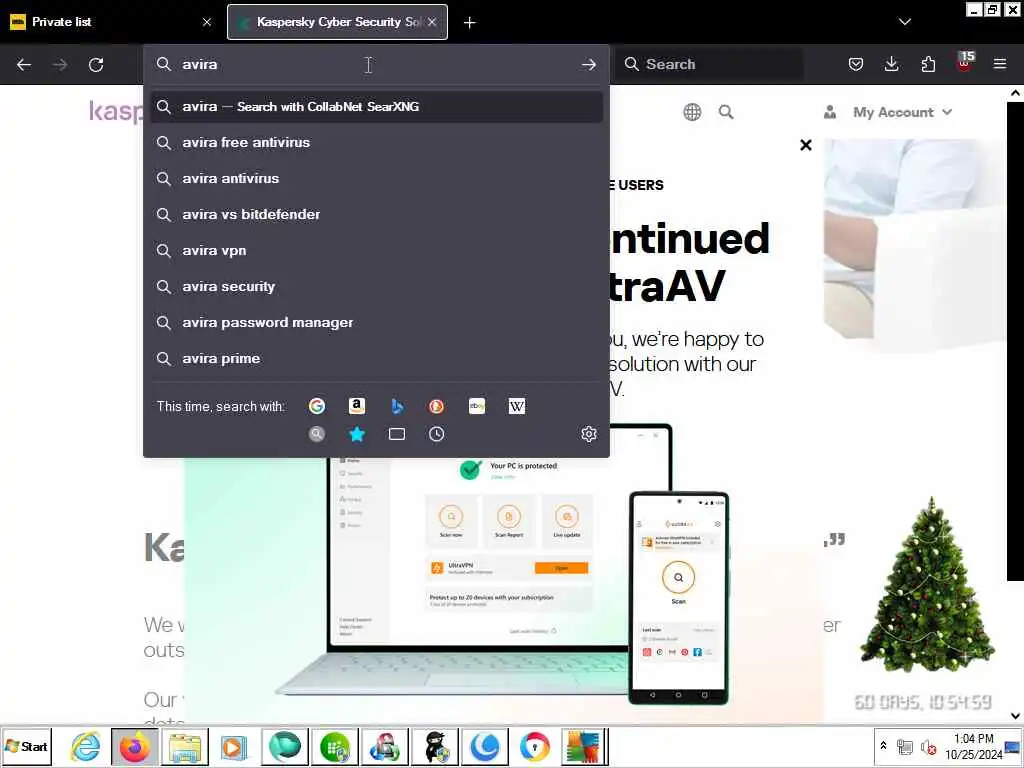1024x768 pixels.
Task: Search this time with Wikipedia
Action: click(517, 406)
